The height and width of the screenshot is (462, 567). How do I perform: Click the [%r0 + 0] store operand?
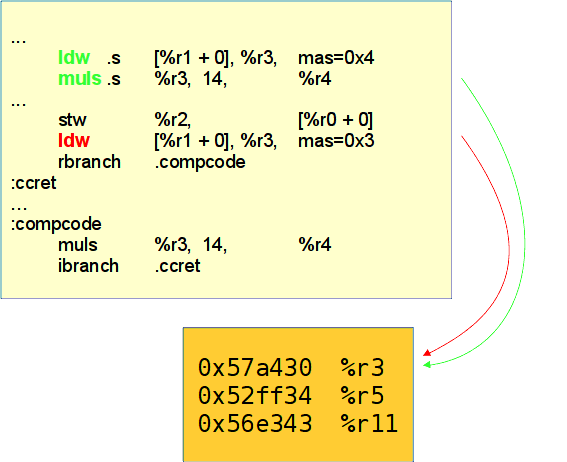click(x=335, y=120)
